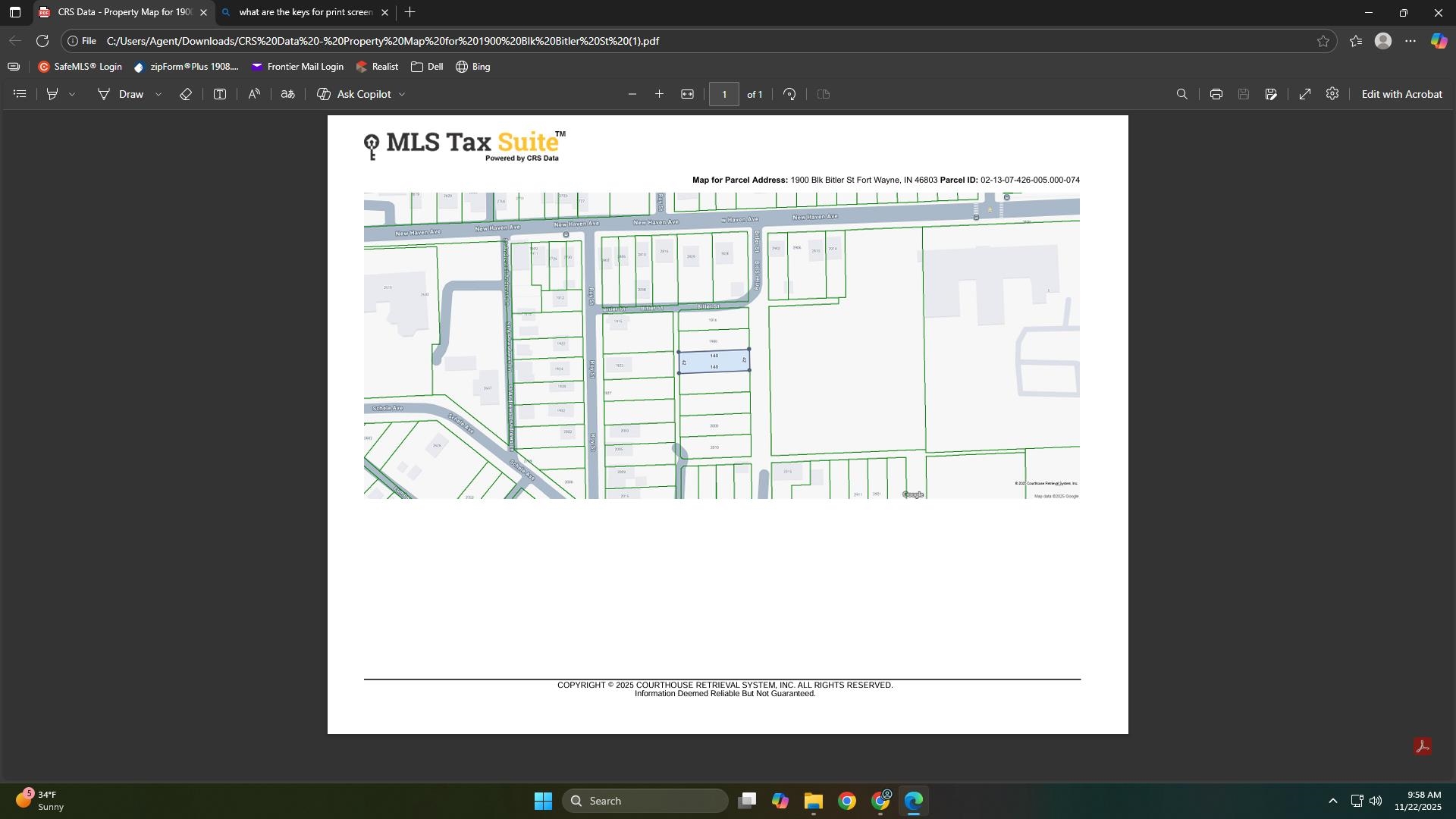
Task: Switch to the print screen search tab
Action: coord(305,12)
